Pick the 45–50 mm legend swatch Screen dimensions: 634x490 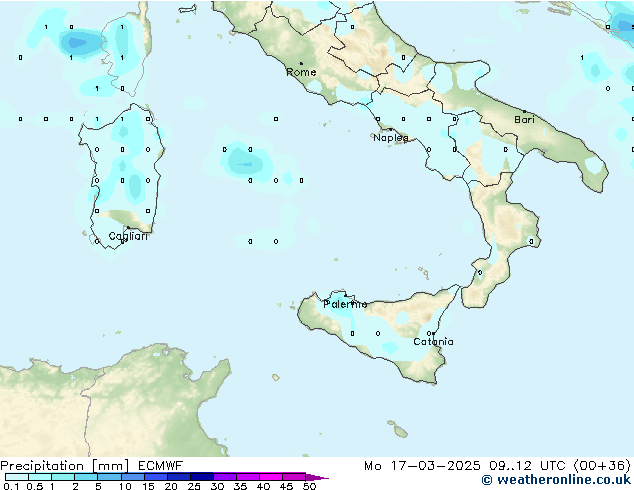[x=294, y=477]
